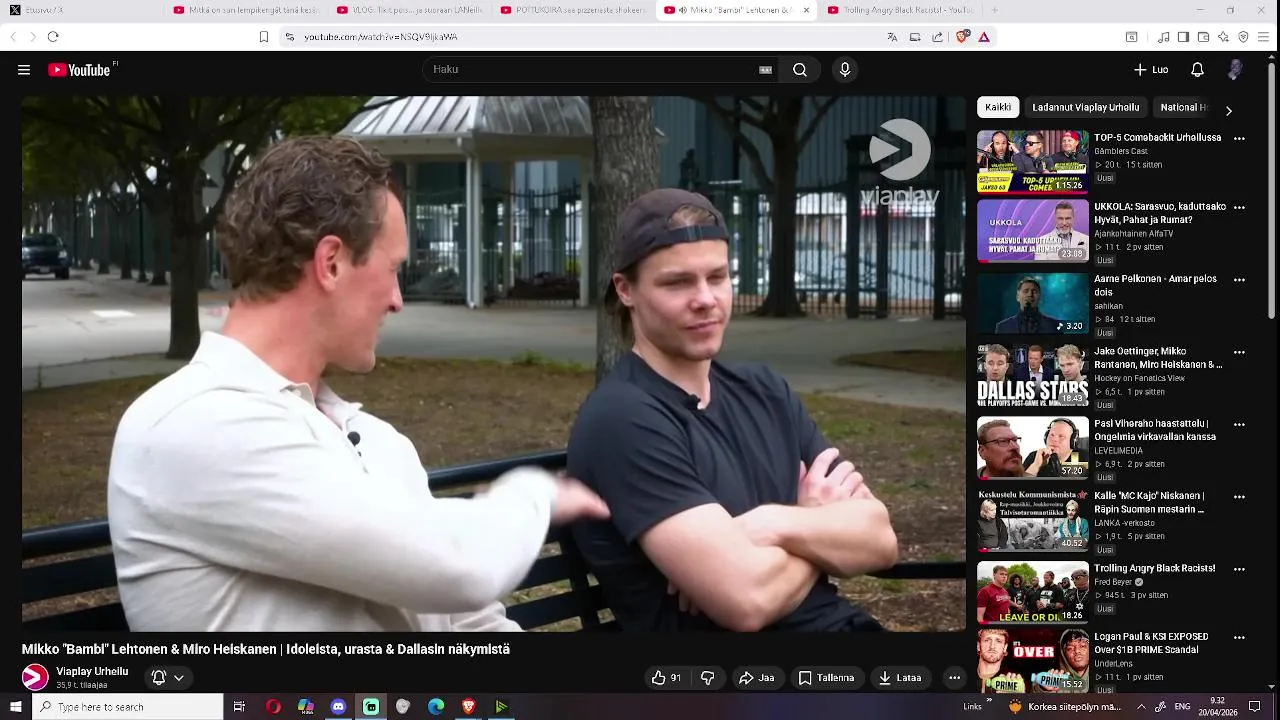Screen dimensions: 1280x720
Task: Click the Viaplay watermark on video
Action: click(x=900, y=163)
